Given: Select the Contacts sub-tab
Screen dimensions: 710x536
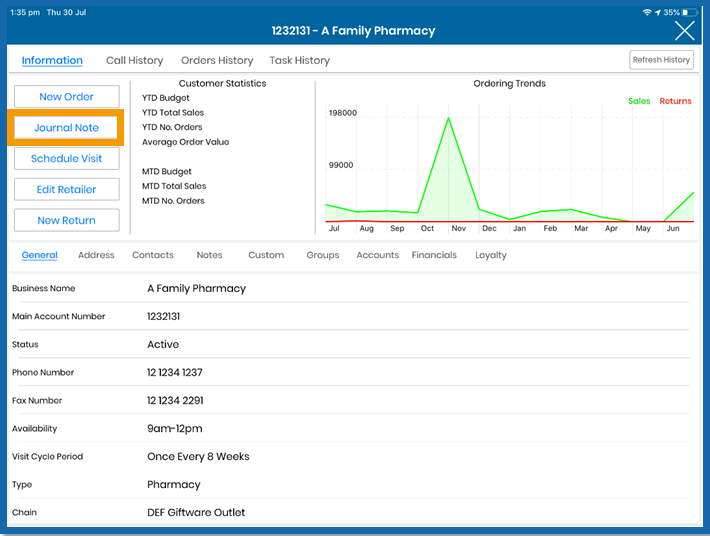Looking at the screenshot, I should point(153,255).
